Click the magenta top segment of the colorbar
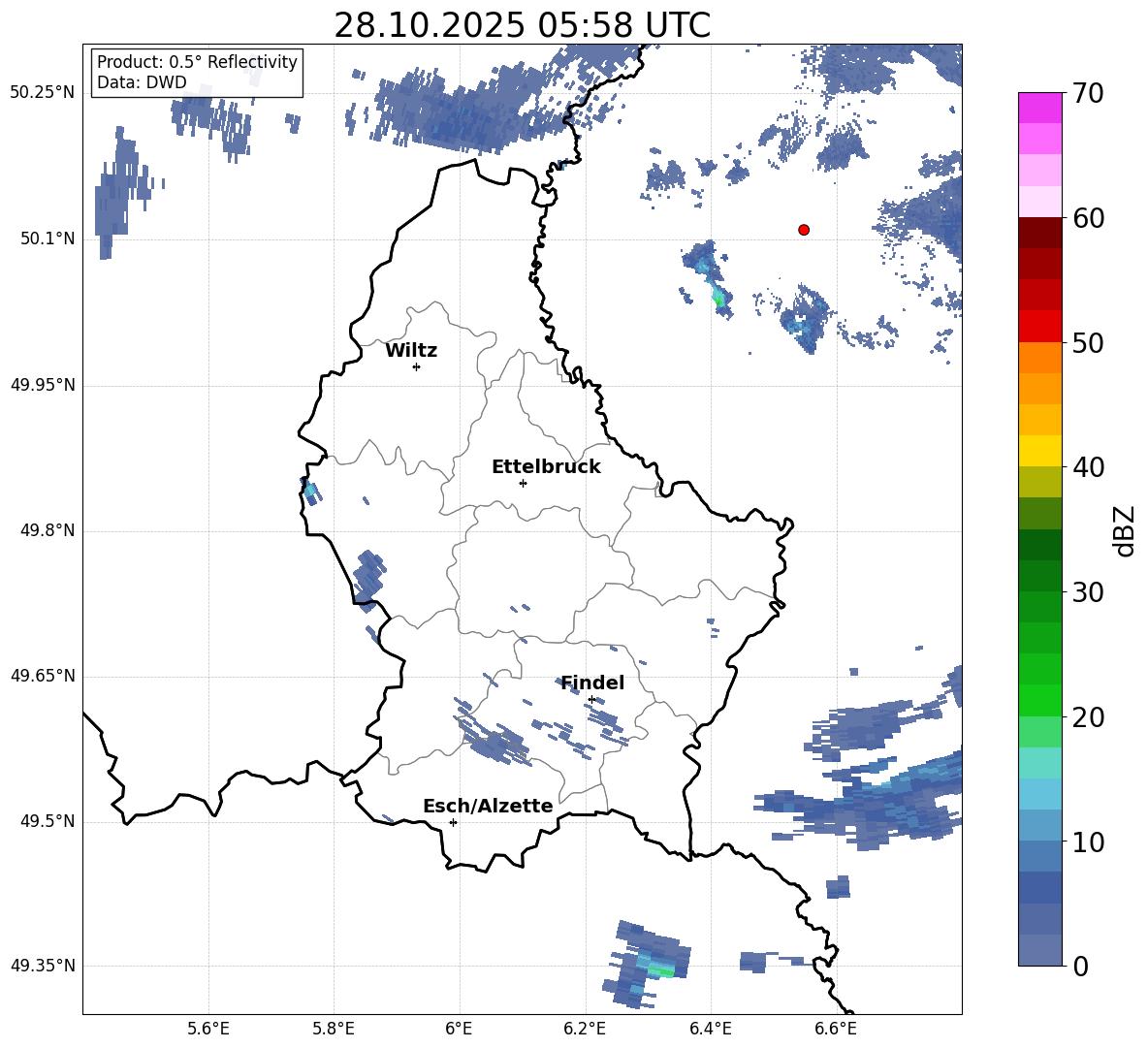Viewport: 1148px width, 1048px height. (1039, 108)
